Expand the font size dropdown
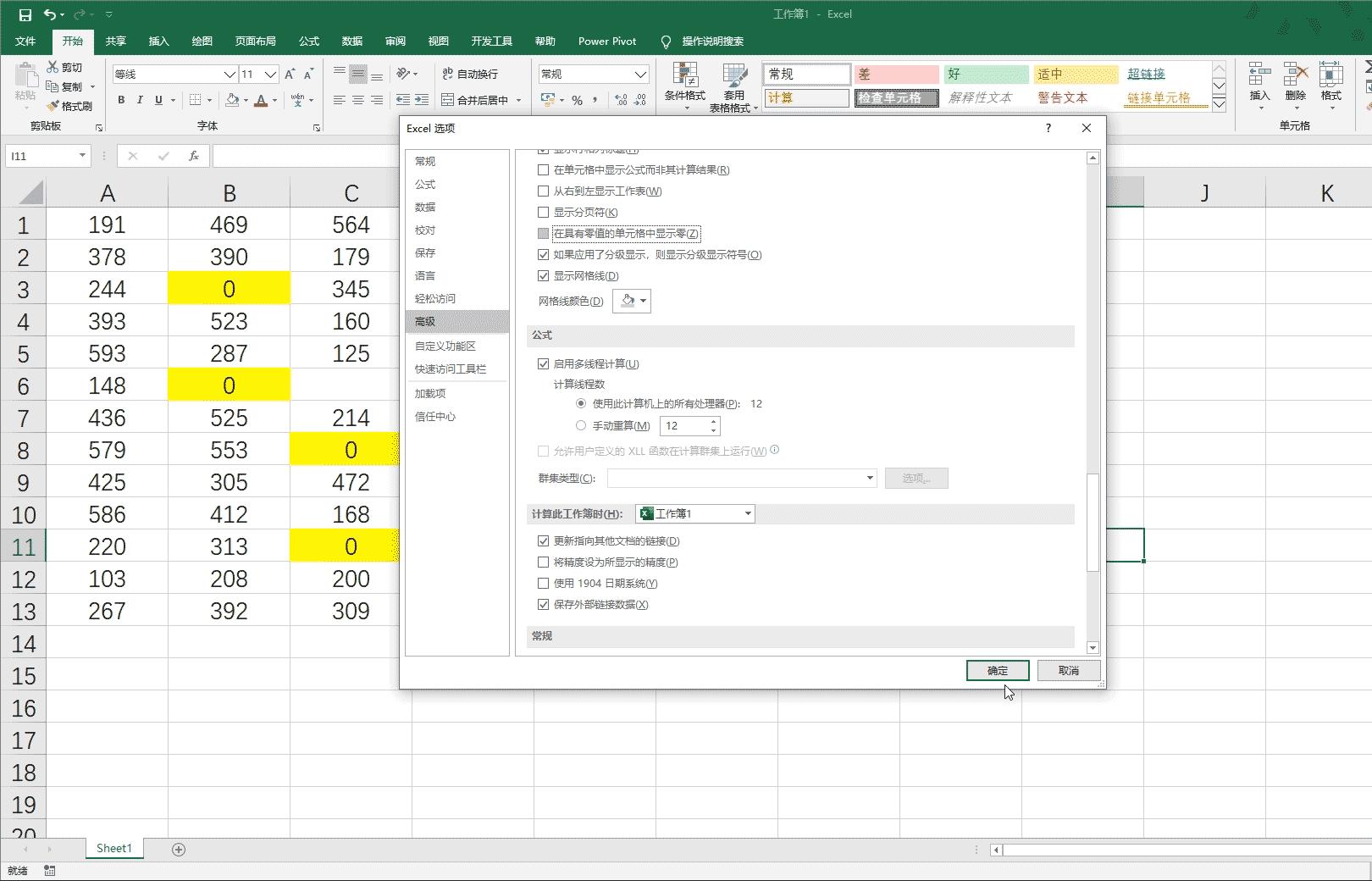Screen dimensions: 1372x881 (x=270, y=75)
